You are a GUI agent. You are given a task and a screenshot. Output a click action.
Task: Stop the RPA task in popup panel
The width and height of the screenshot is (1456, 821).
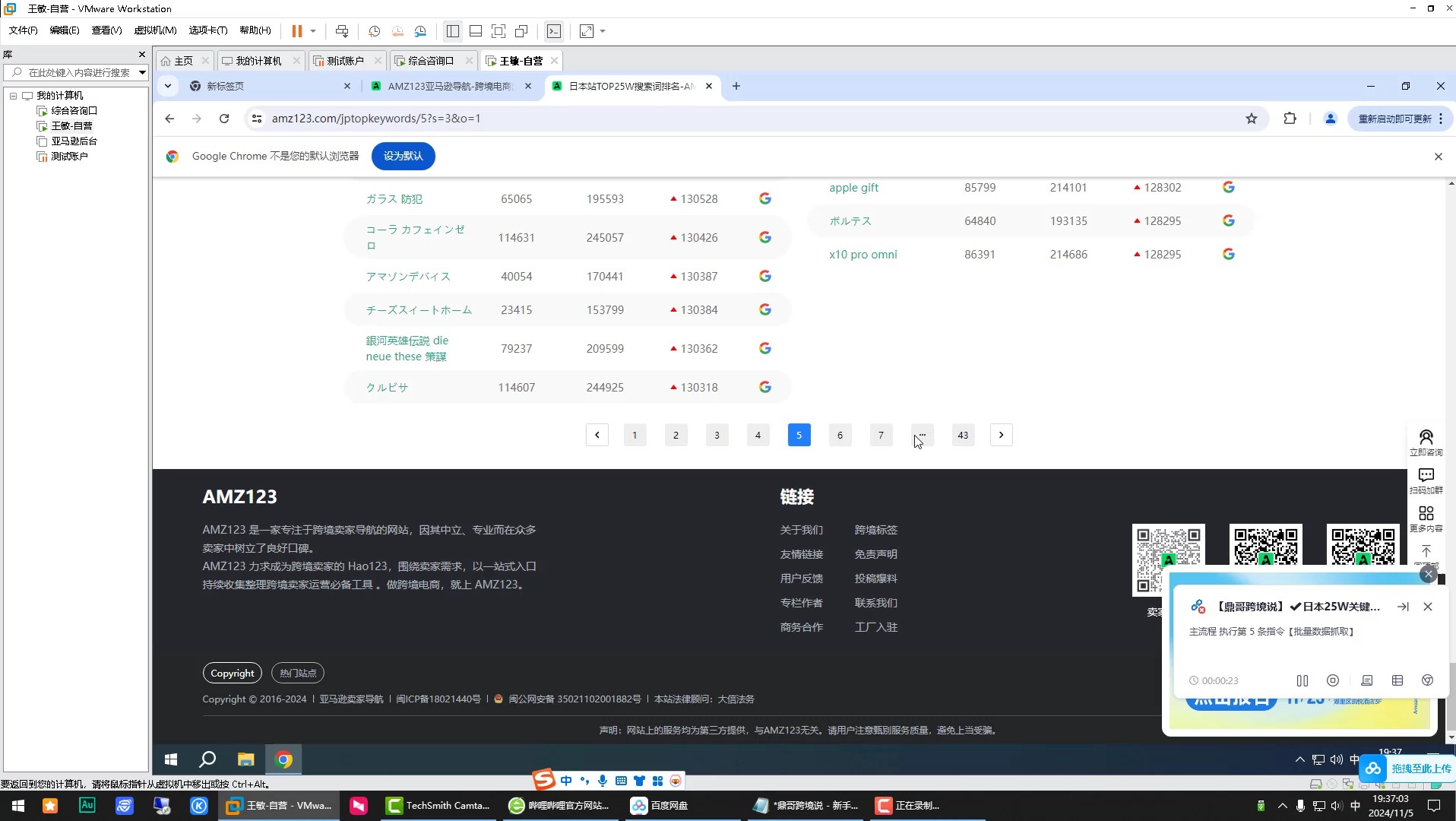pos(1332,680)
